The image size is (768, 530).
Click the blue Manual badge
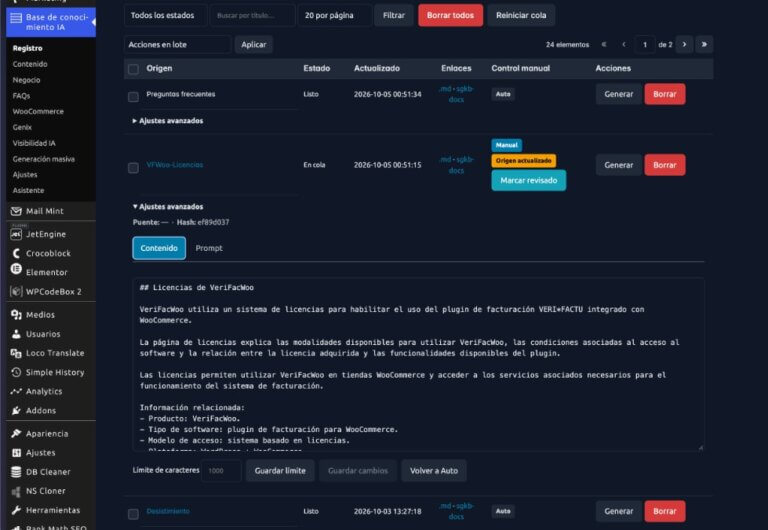pyautogui.click(x=506, y=145)
